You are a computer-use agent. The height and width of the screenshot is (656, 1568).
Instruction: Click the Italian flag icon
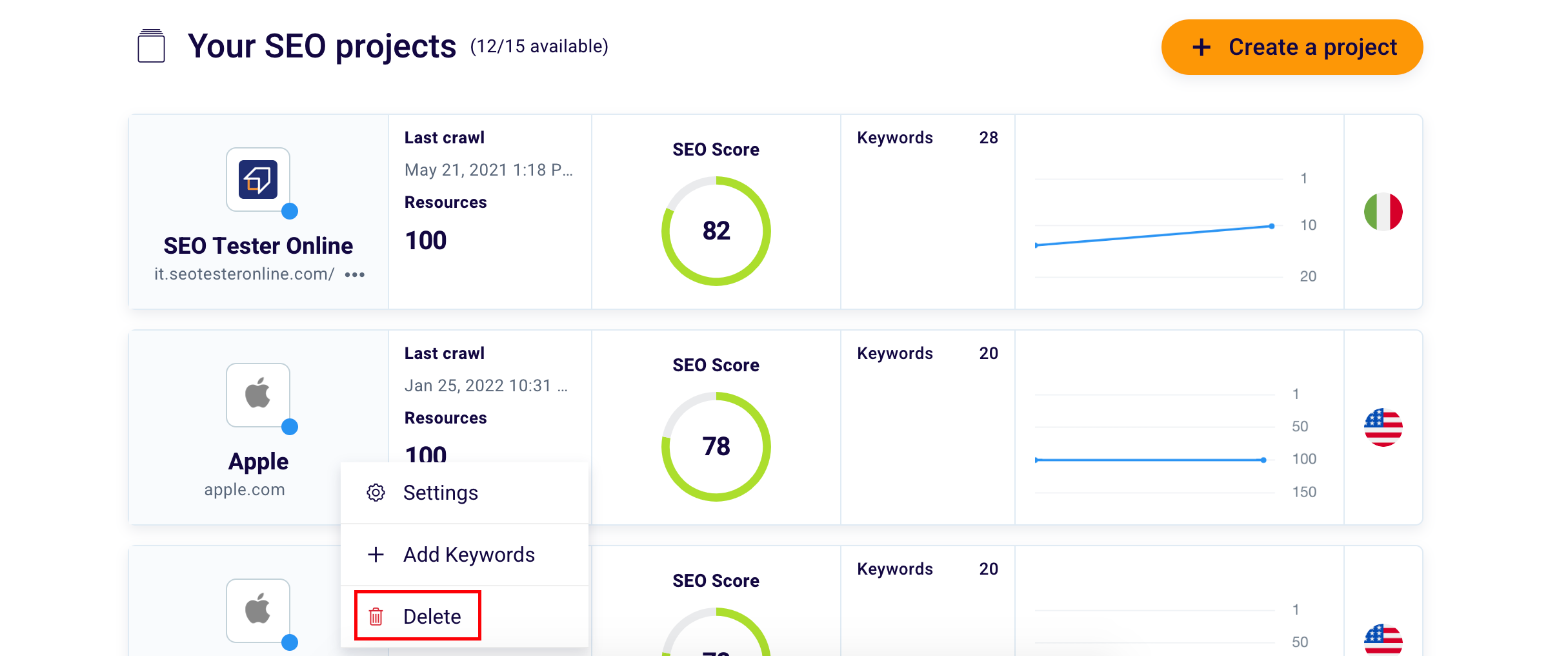[x=1383, y=212]
